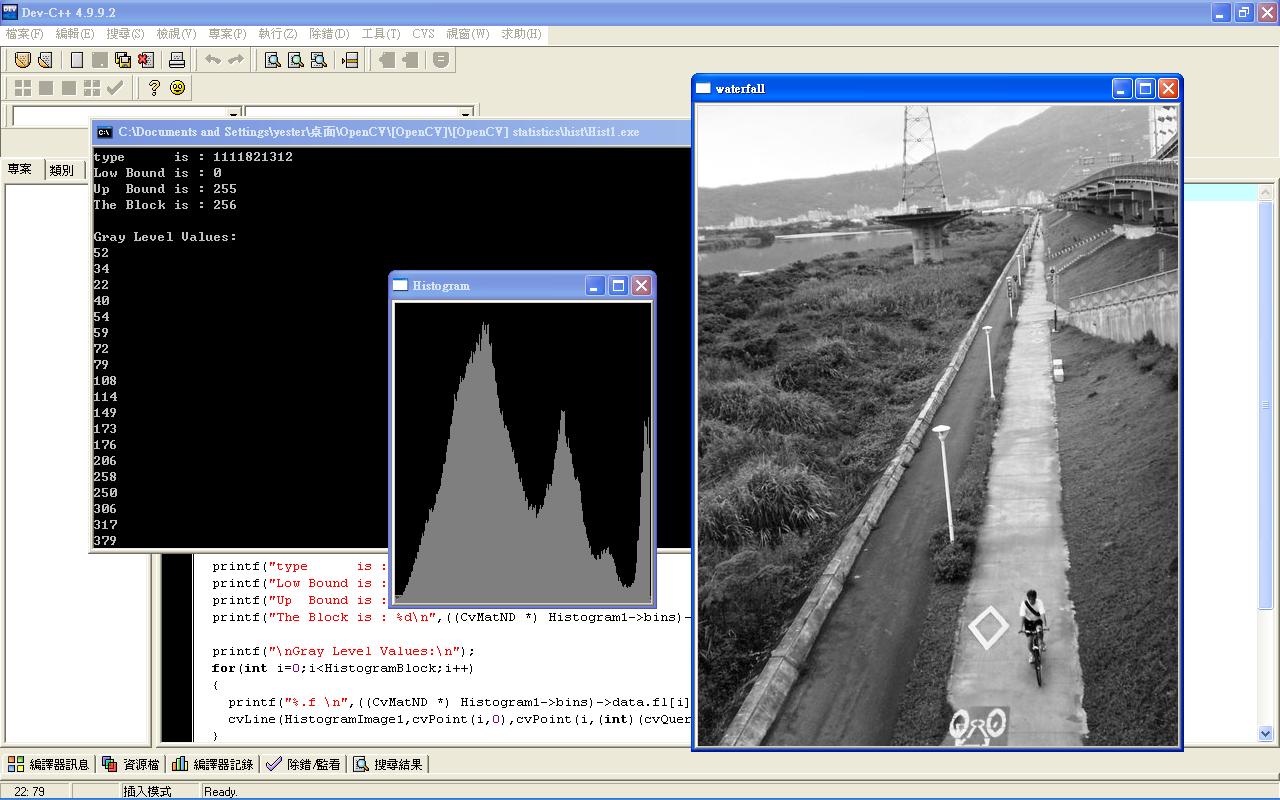Click the Find Next toolbar icon
Image resolution: width=1280 pixels, height=800 pixels.
[x=319, y=60]
